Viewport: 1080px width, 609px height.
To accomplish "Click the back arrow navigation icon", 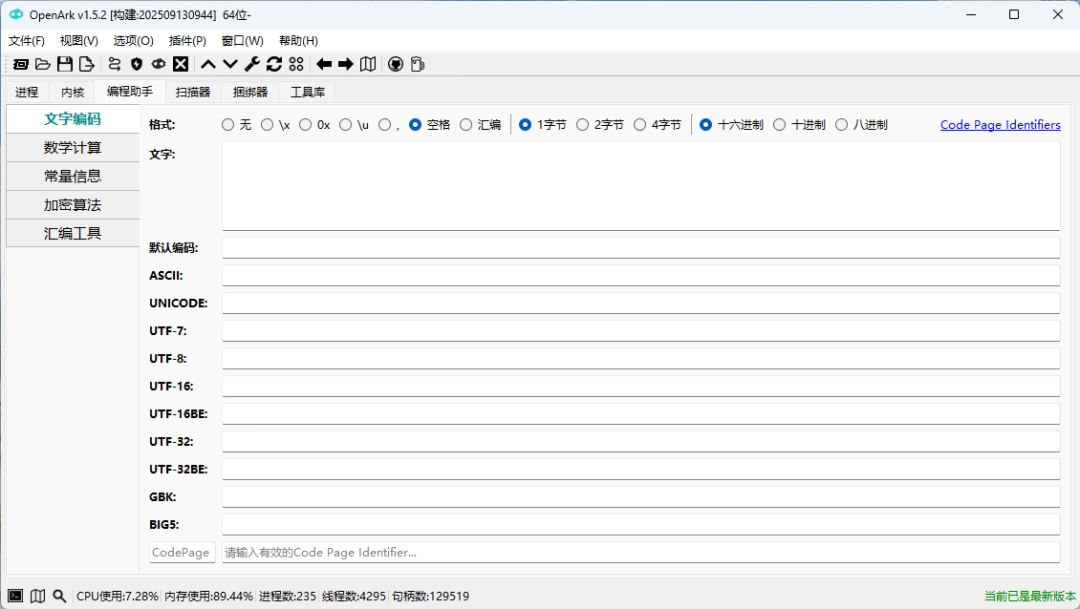I will [323, 64].
